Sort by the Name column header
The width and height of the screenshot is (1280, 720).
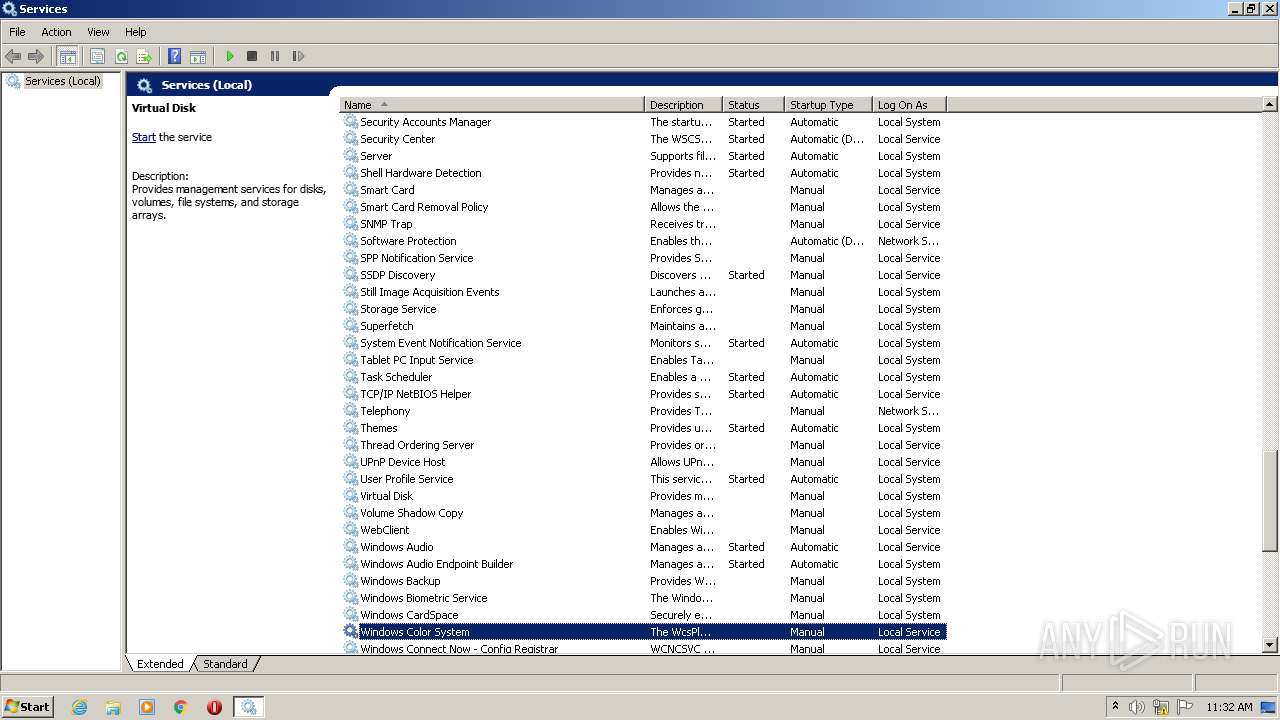[492, 105]
